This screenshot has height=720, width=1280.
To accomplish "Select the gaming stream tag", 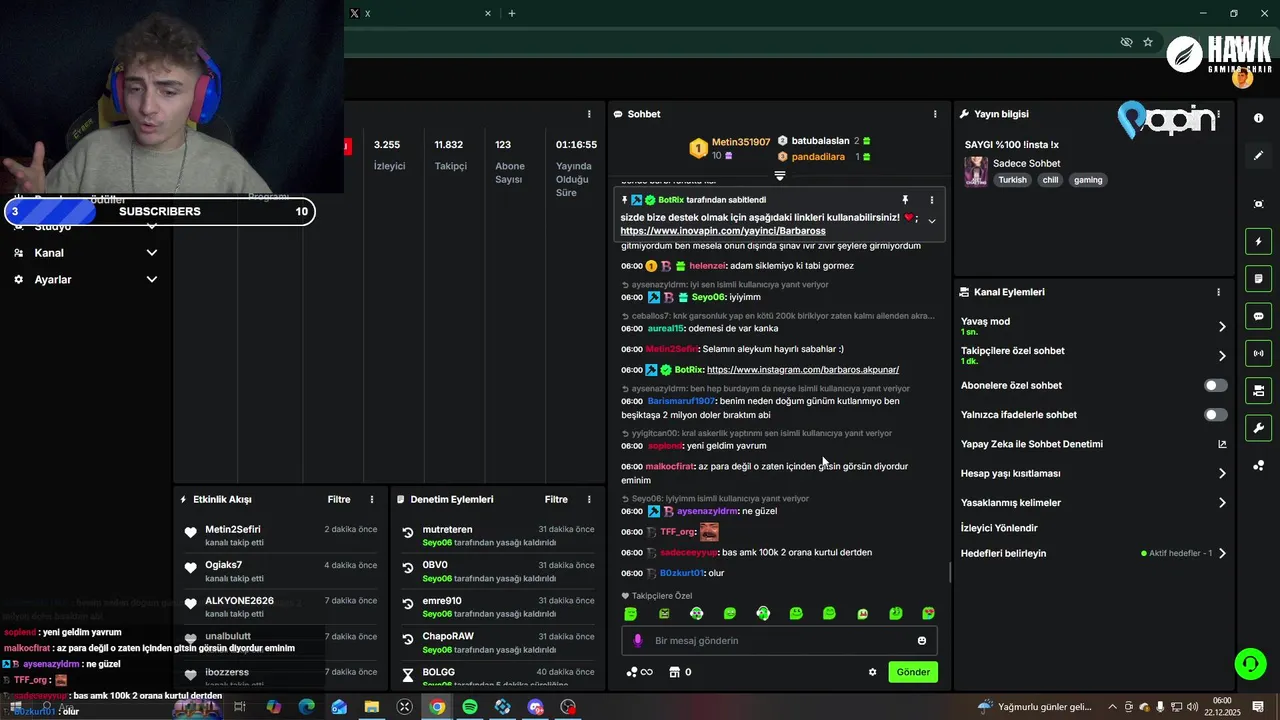I will 1088,180.
